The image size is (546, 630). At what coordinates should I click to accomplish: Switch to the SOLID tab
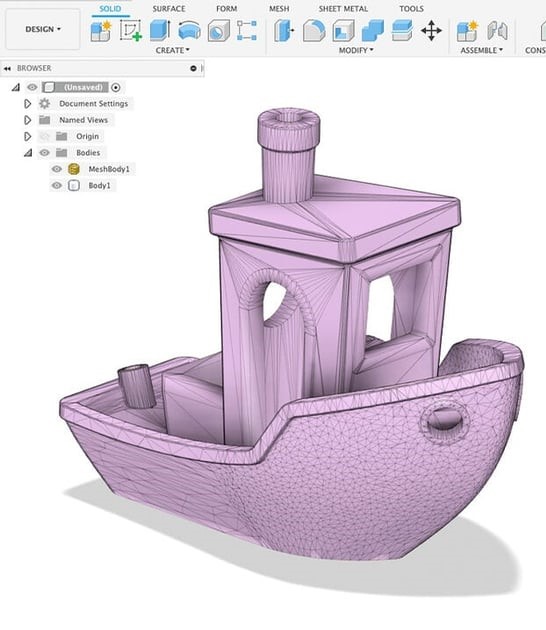[110, 9]
